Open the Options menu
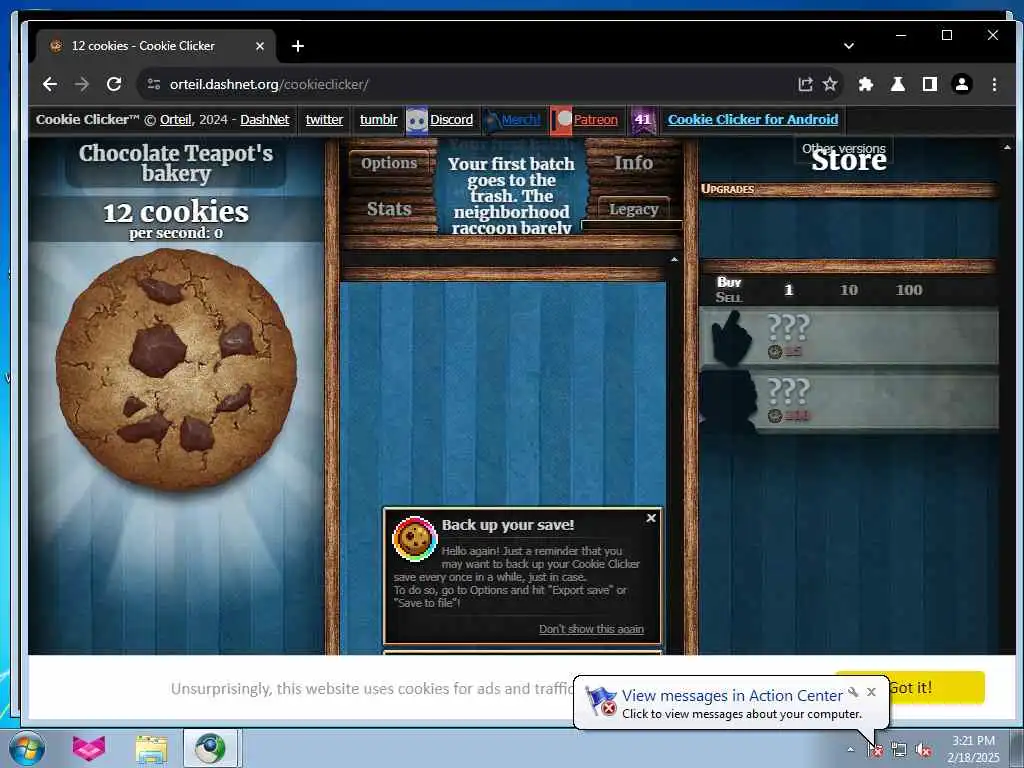The height and width of the screenshot is (768, 1024). tap(389, 163)
